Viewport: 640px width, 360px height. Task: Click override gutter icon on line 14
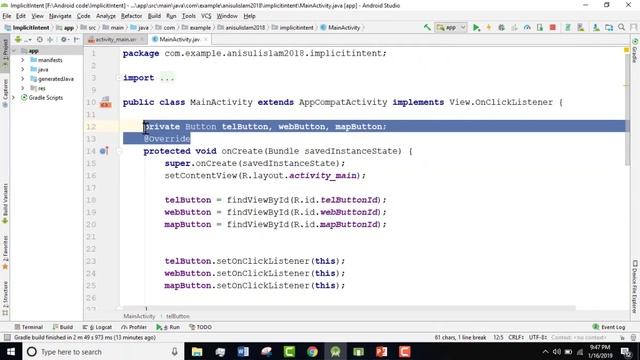point(104,151)
